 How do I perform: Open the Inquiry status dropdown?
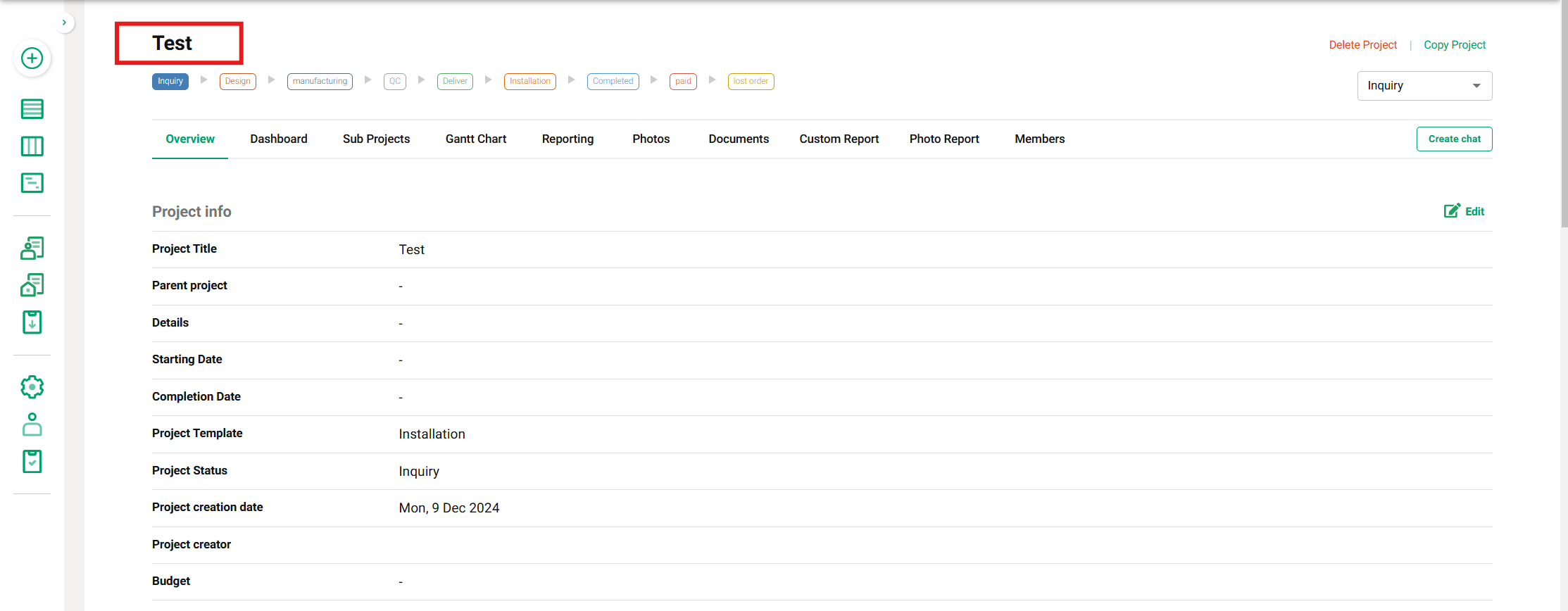1424,86
